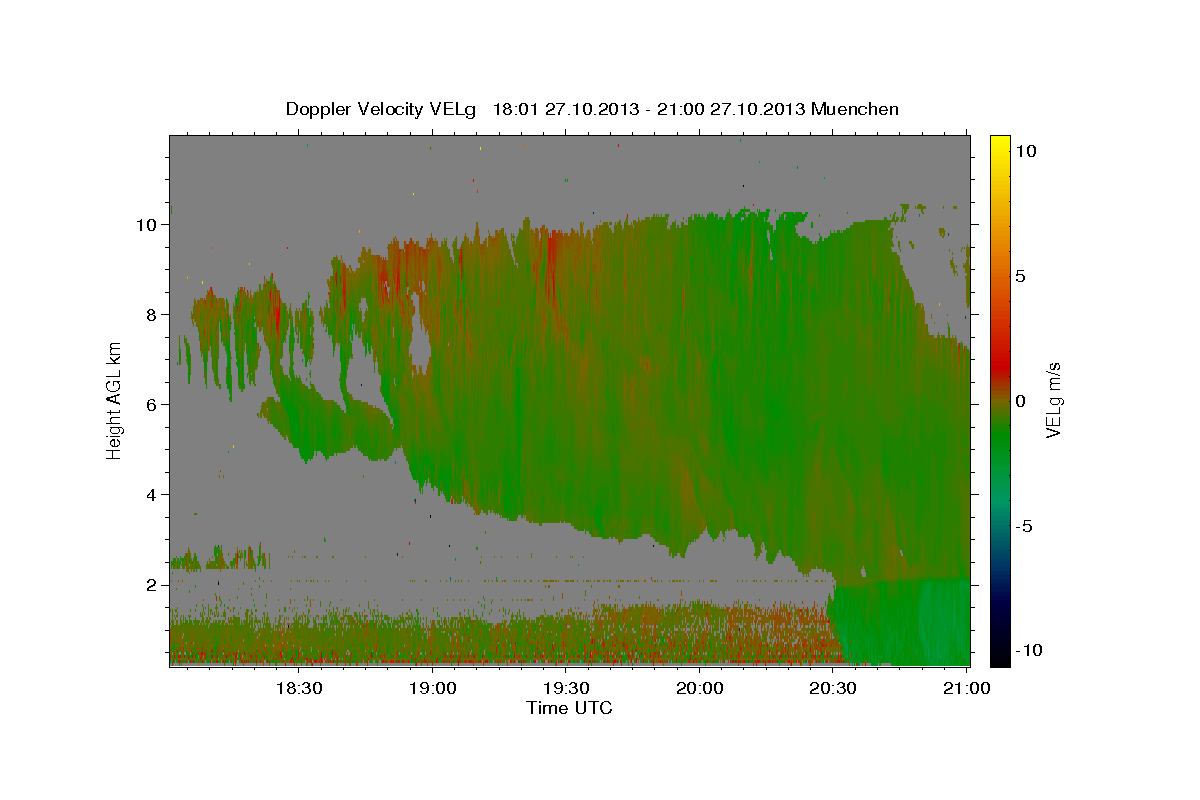Click the 'Muenchen' location text in title
Image resolution: width=1200 pixels, height=800 pixels.
coord(856,109)
